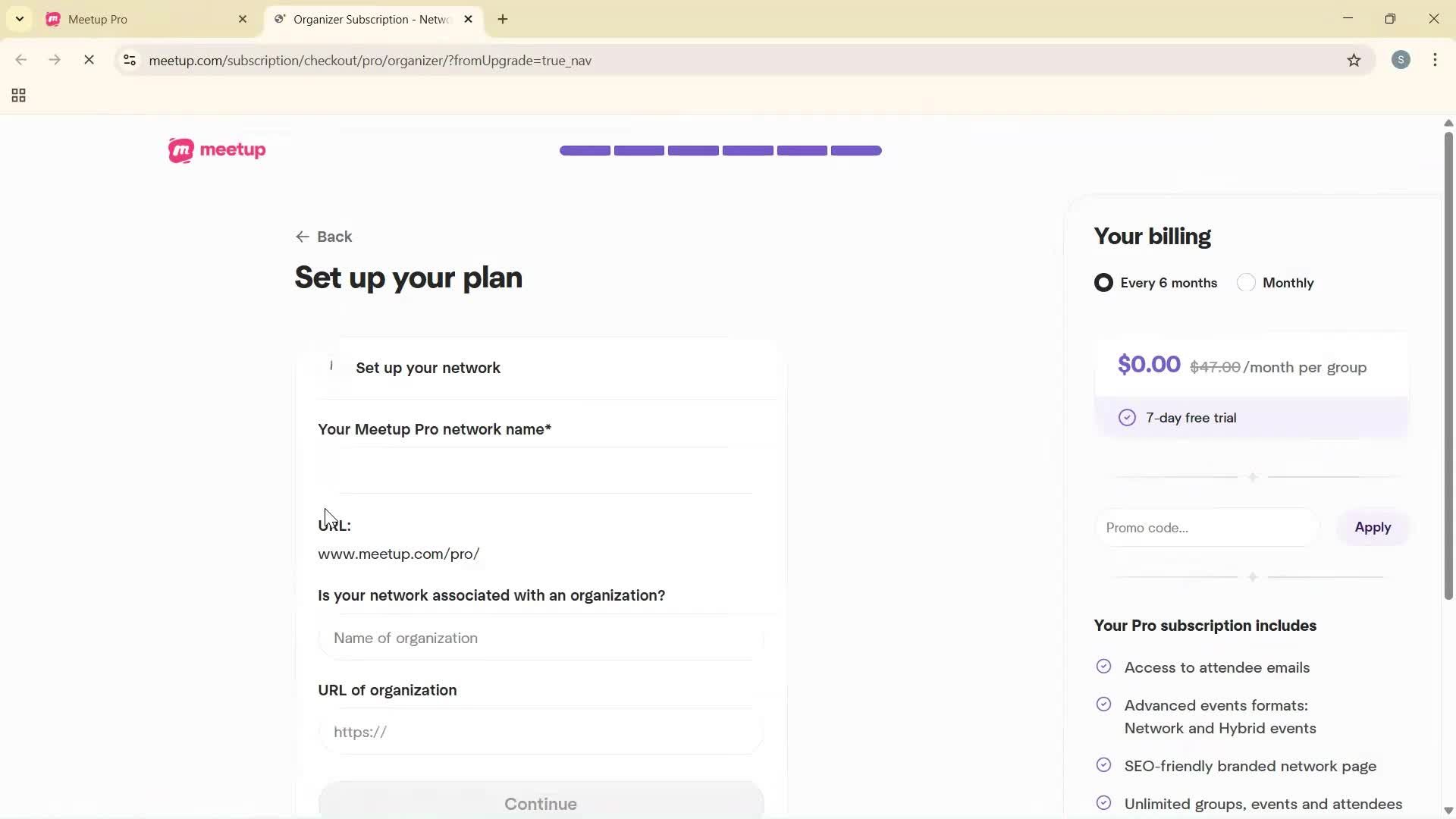The height and width of the screenshot is (819, 1456).
Task: Open the browser profile avatar
Action: coord(1401,60)
